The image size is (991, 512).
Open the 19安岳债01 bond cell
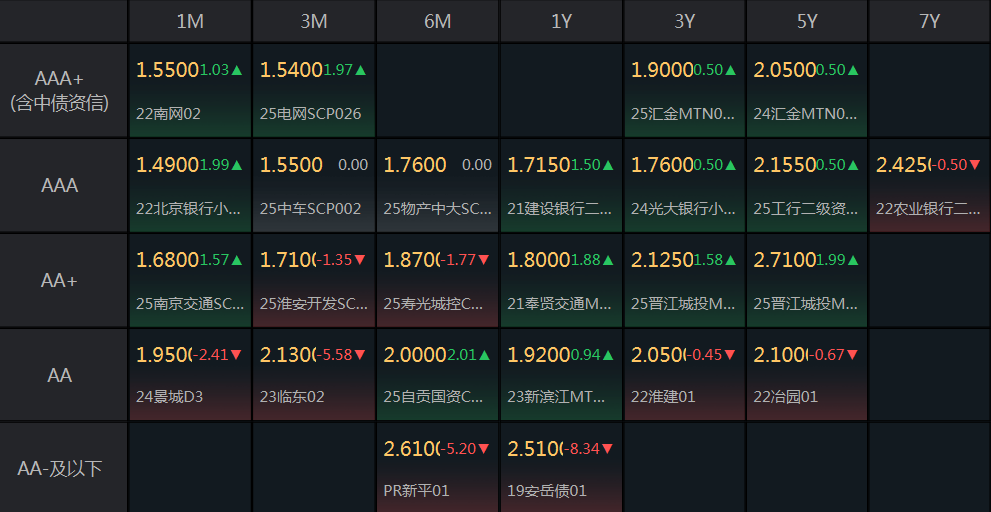pyautogui.click(x=561, y=468)
